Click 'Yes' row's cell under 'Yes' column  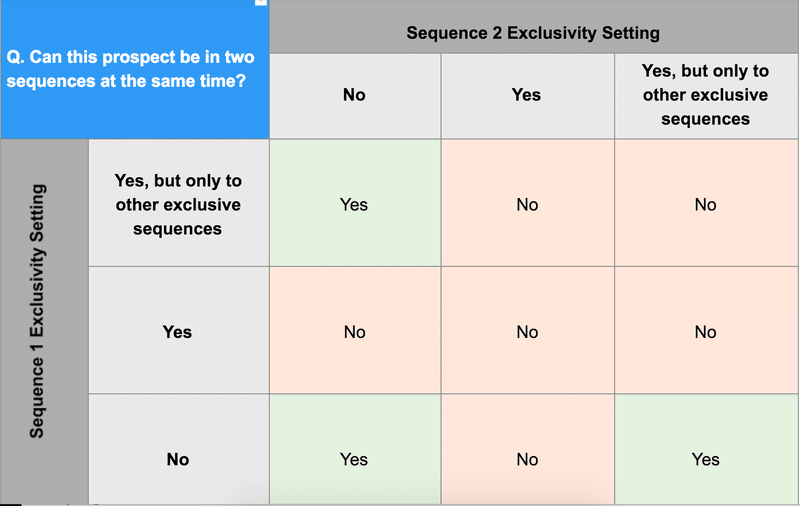[527, 330]
